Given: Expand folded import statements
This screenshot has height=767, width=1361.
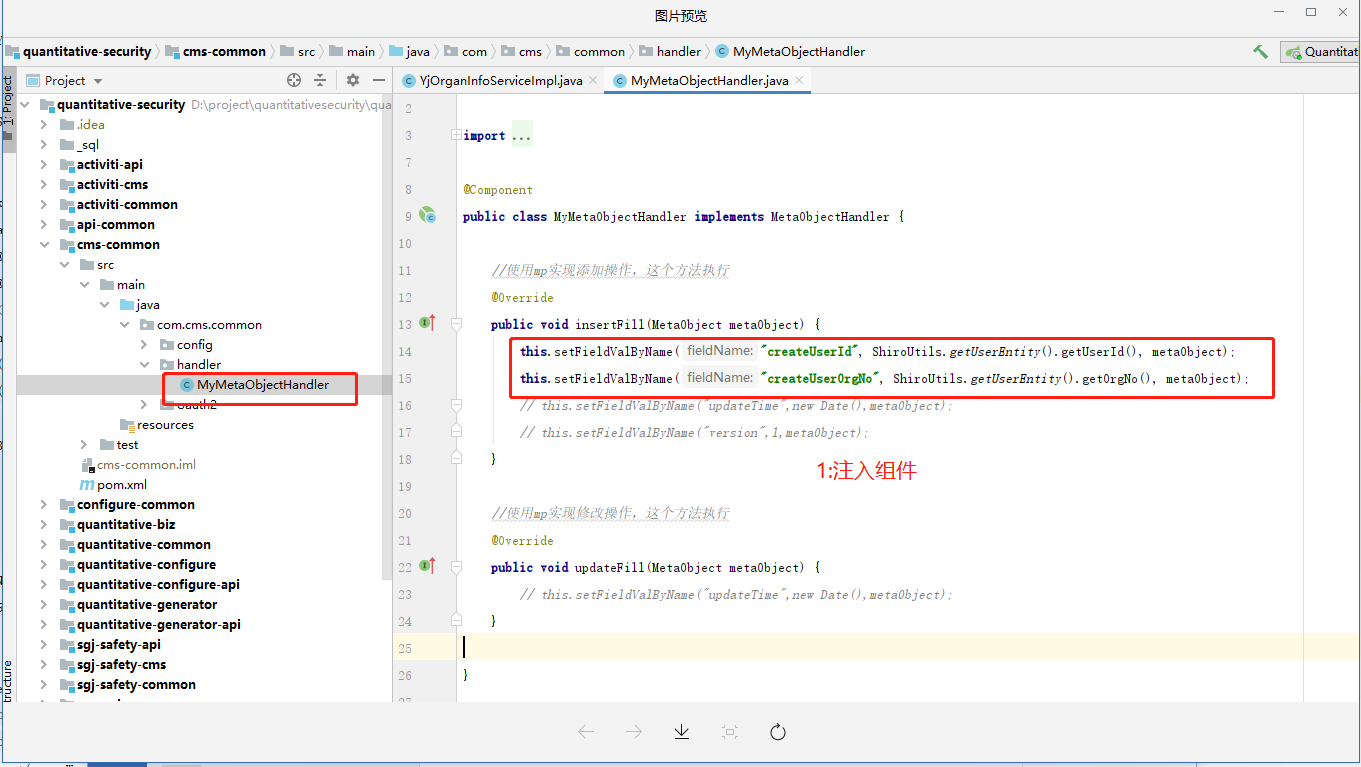Looking at the screenshot, I should (x=456, y=135).
